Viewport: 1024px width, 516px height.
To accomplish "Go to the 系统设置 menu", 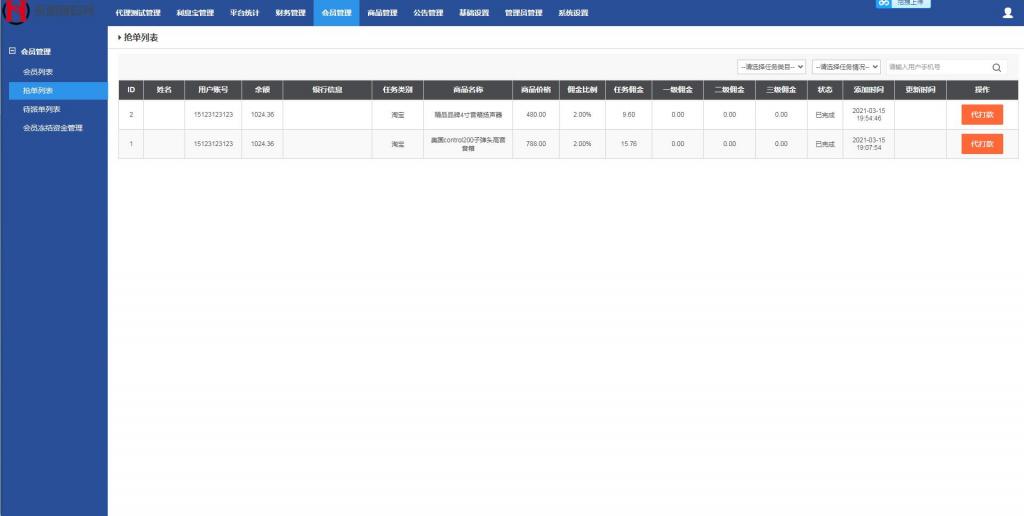I will coord(573,13).
